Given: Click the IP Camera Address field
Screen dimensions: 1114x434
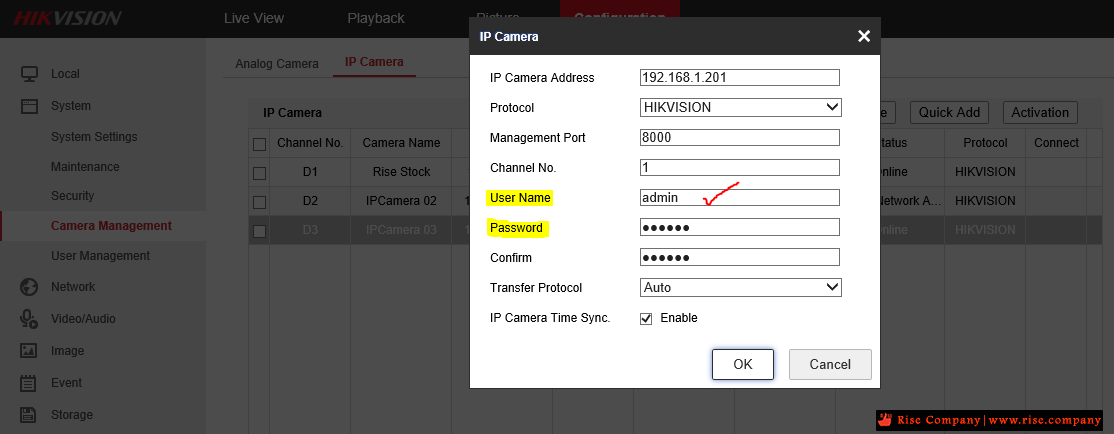Looking at the screenshot, I should (740, 77).
